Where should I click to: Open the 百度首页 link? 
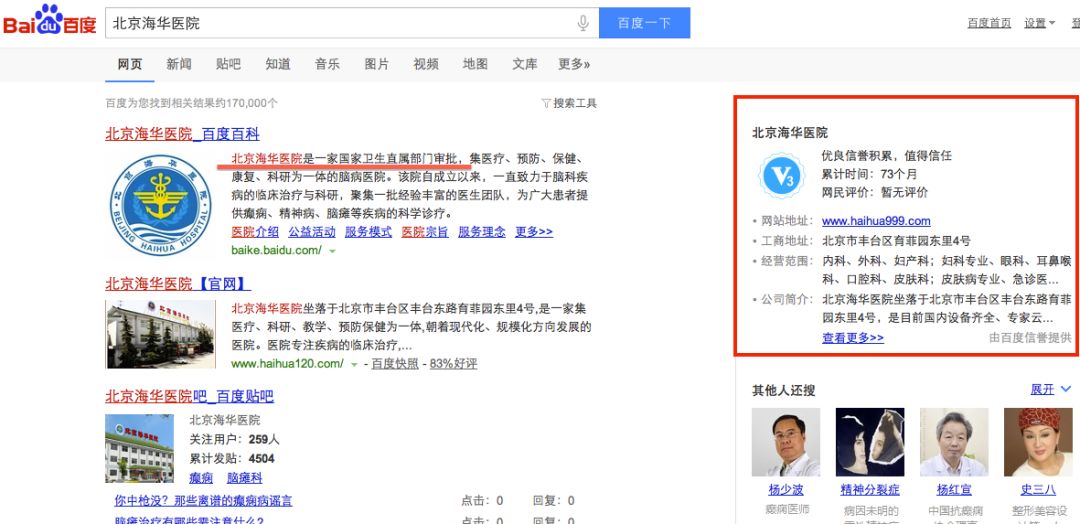(x=989, y=23)
